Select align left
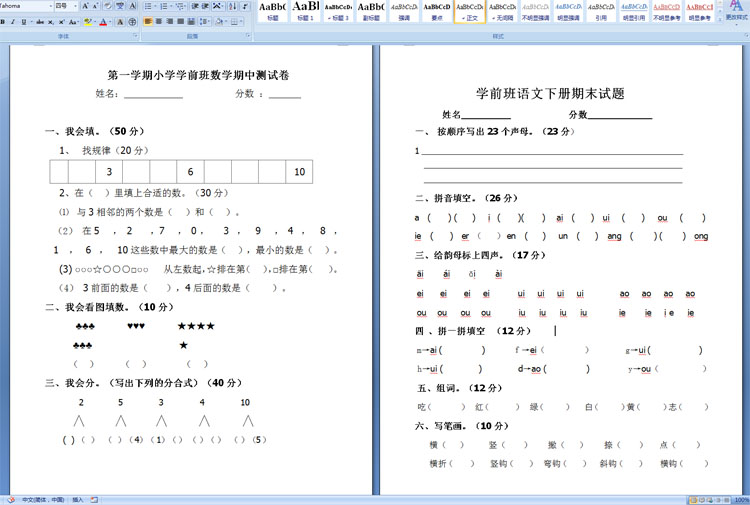 148,22
